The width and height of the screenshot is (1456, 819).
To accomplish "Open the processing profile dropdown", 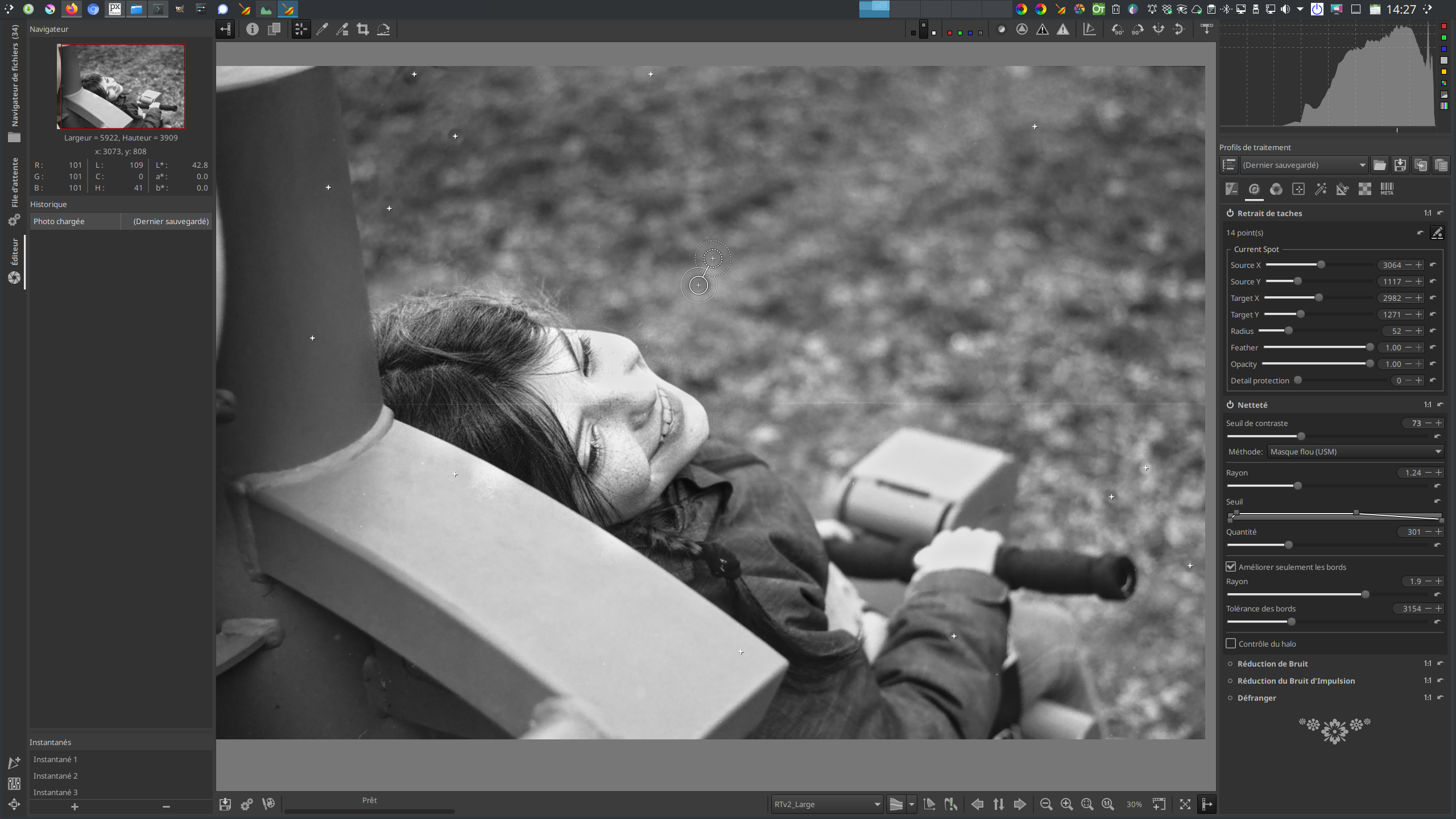I will pyautogui.click(x=1304, y=165).
